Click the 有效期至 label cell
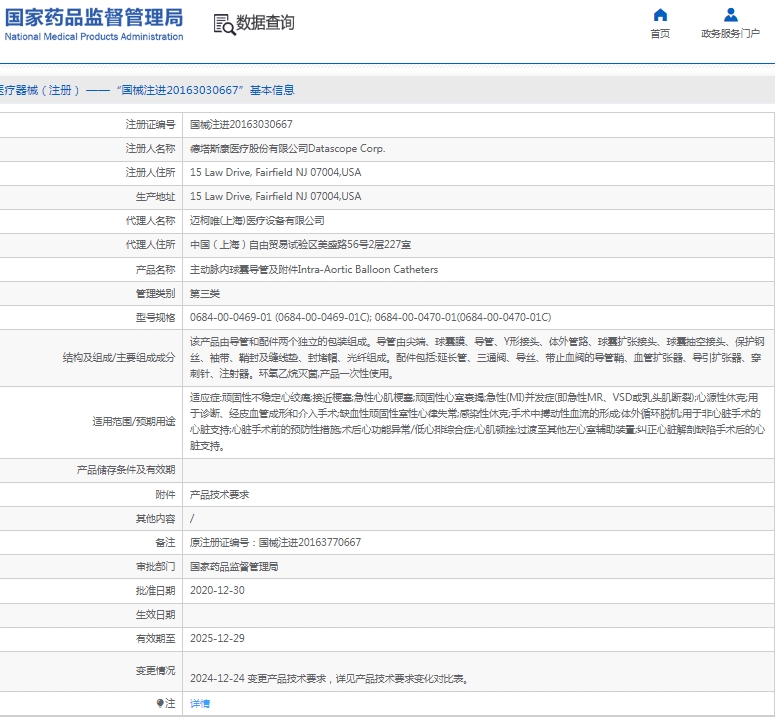The image size is (775, 722). [x=155, y=638]
